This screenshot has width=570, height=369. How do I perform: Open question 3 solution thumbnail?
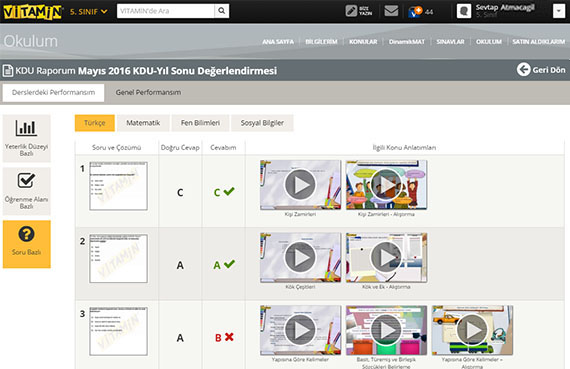coord(119,331)
